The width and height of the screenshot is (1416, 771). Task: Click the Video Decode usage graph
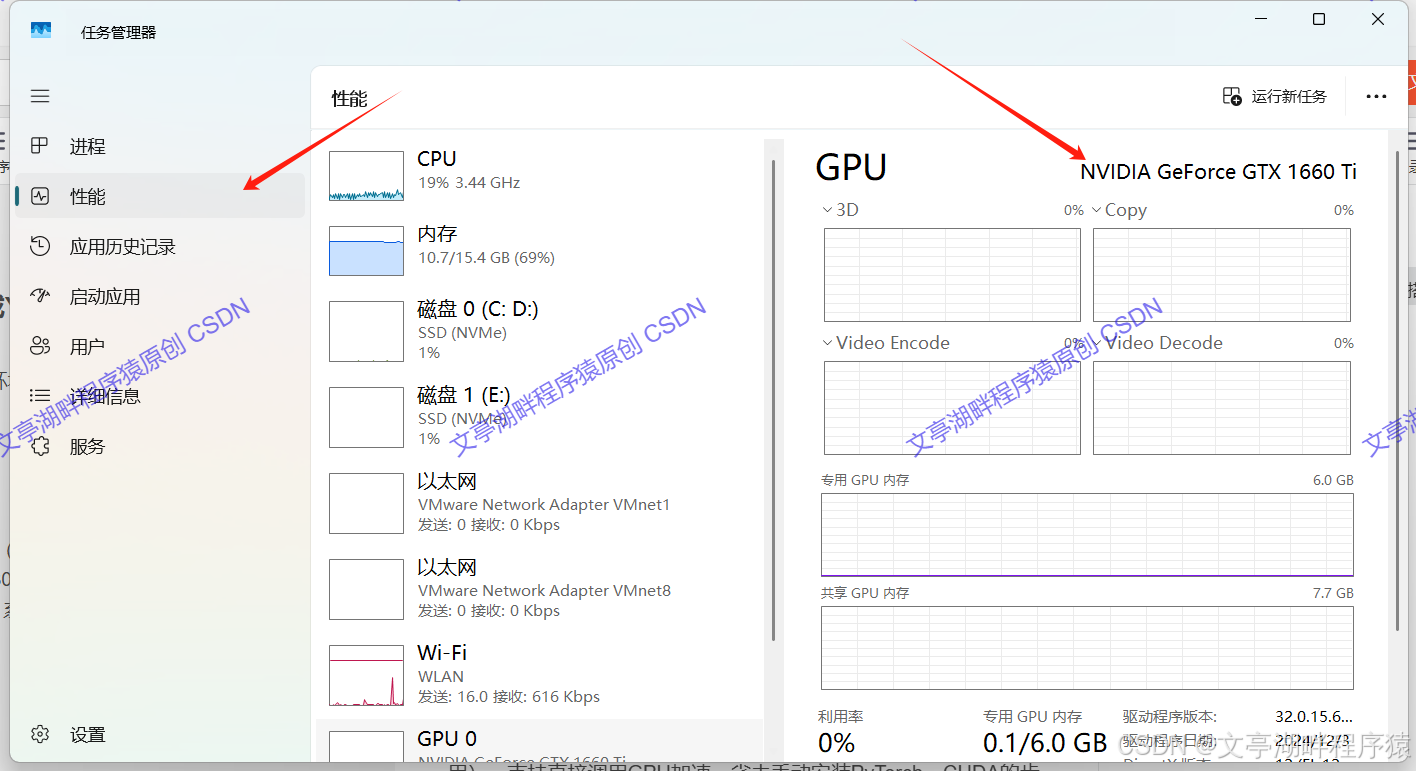[x=1221, y=408]
